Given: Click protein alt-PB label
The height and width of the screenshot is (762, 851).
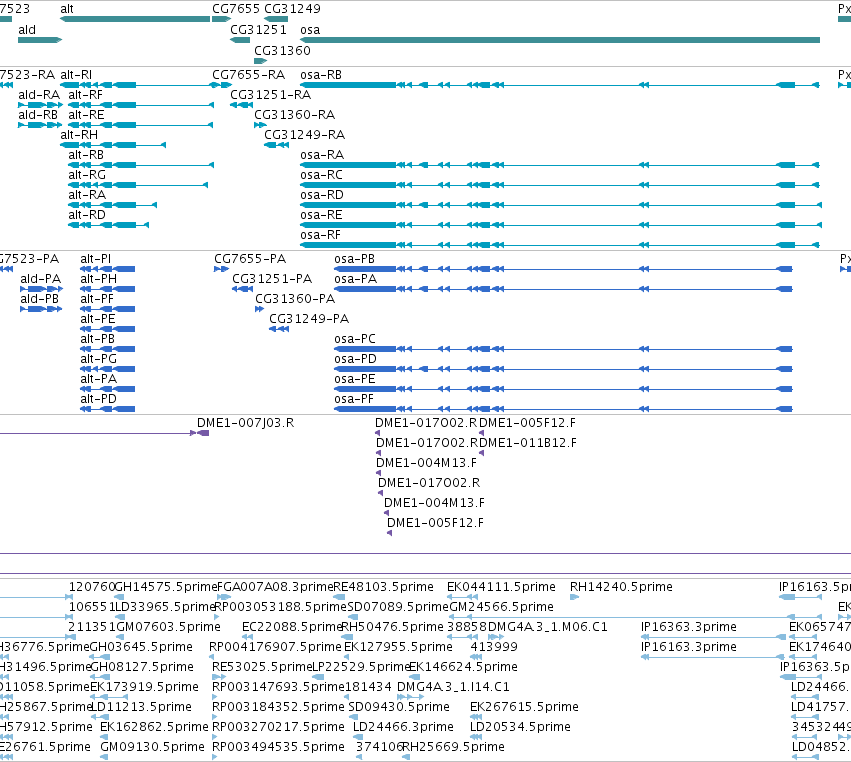Looking at the screenshot, I should (98, 339).
